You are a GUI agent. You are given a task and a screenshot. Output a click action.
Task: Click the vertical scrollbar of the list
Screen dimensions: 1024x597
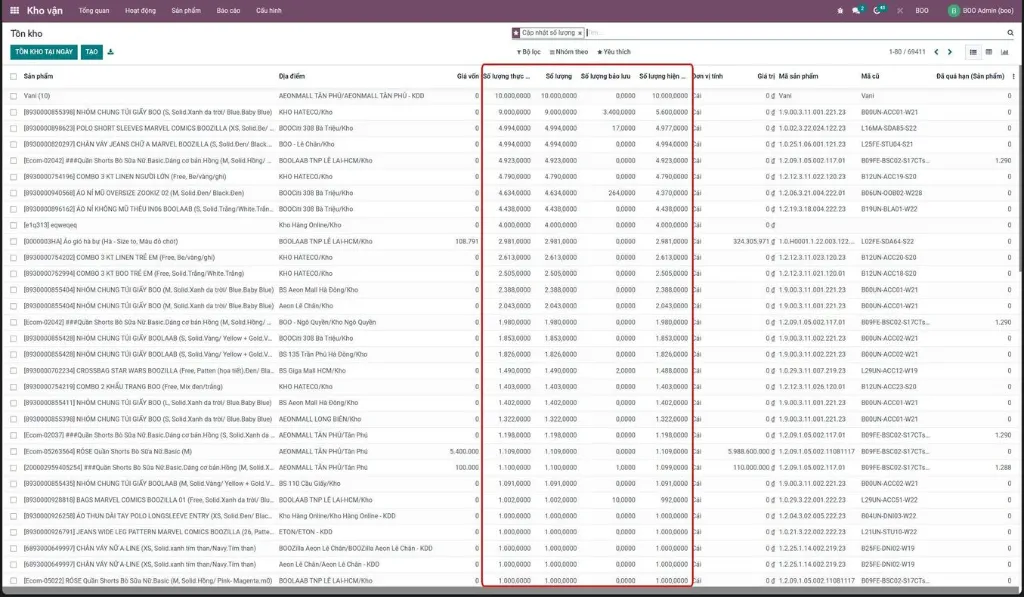click(x=1021, y=170)
